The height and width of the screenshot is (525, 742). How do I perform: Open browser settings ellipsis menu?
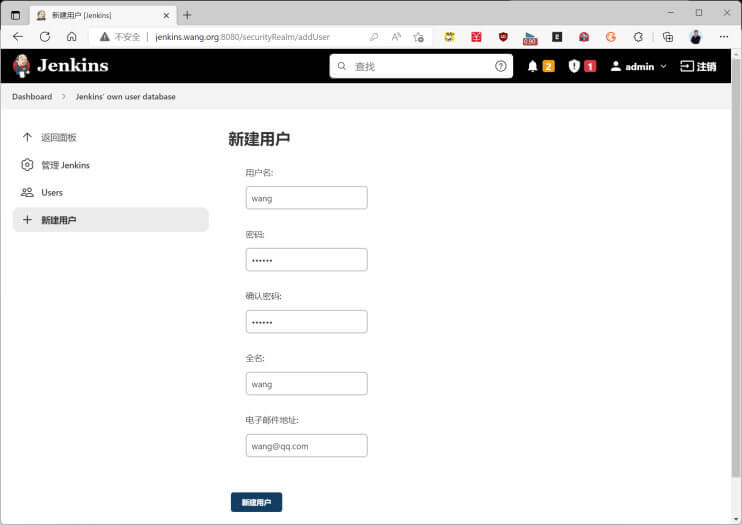tap(724, 37)
